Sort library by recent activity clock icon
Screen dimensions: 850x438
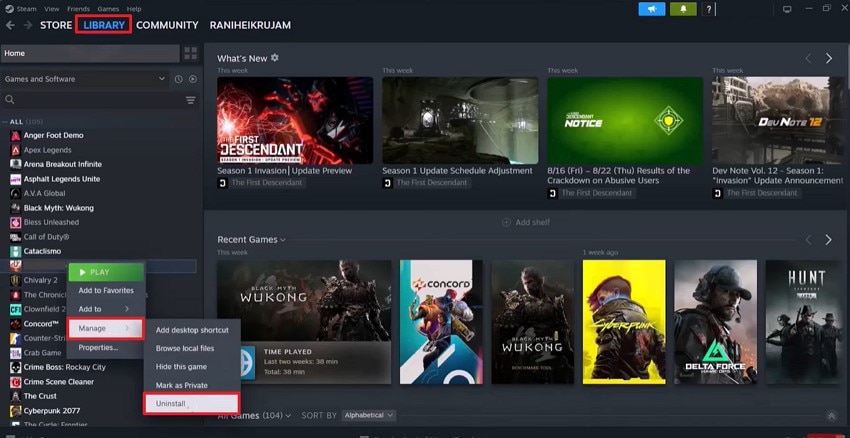(178, 79)
